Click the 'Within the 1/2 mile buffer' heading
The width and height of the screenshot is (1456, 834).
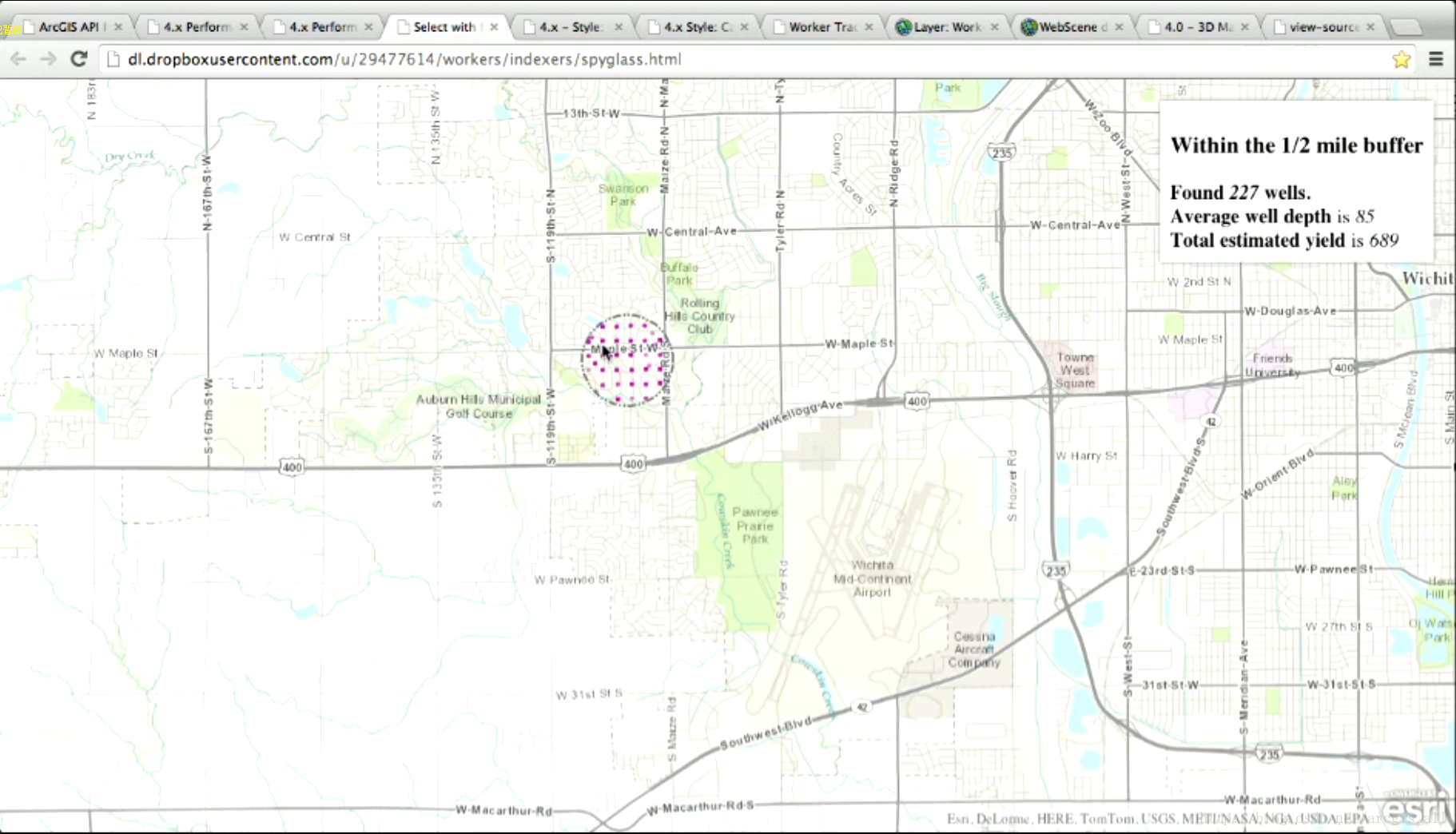click(1297, 145)
